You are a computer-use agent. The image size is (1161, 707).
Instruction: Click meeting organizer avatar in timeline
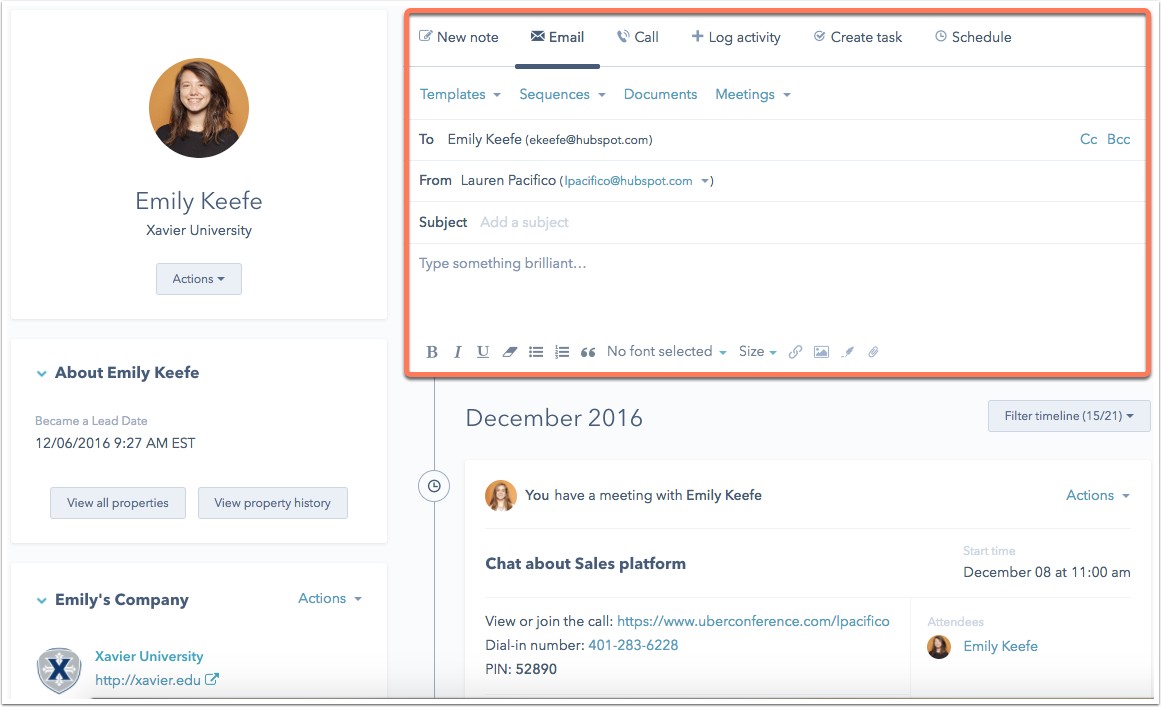(x=501, y=496)
